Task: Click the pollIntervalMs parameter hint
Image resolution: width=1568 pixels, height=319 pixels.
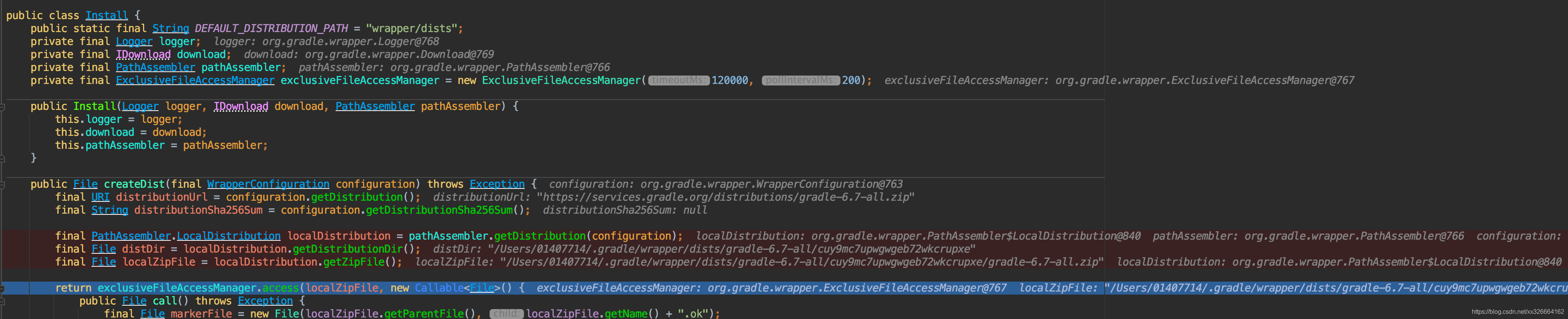Action: click(800, 81)
